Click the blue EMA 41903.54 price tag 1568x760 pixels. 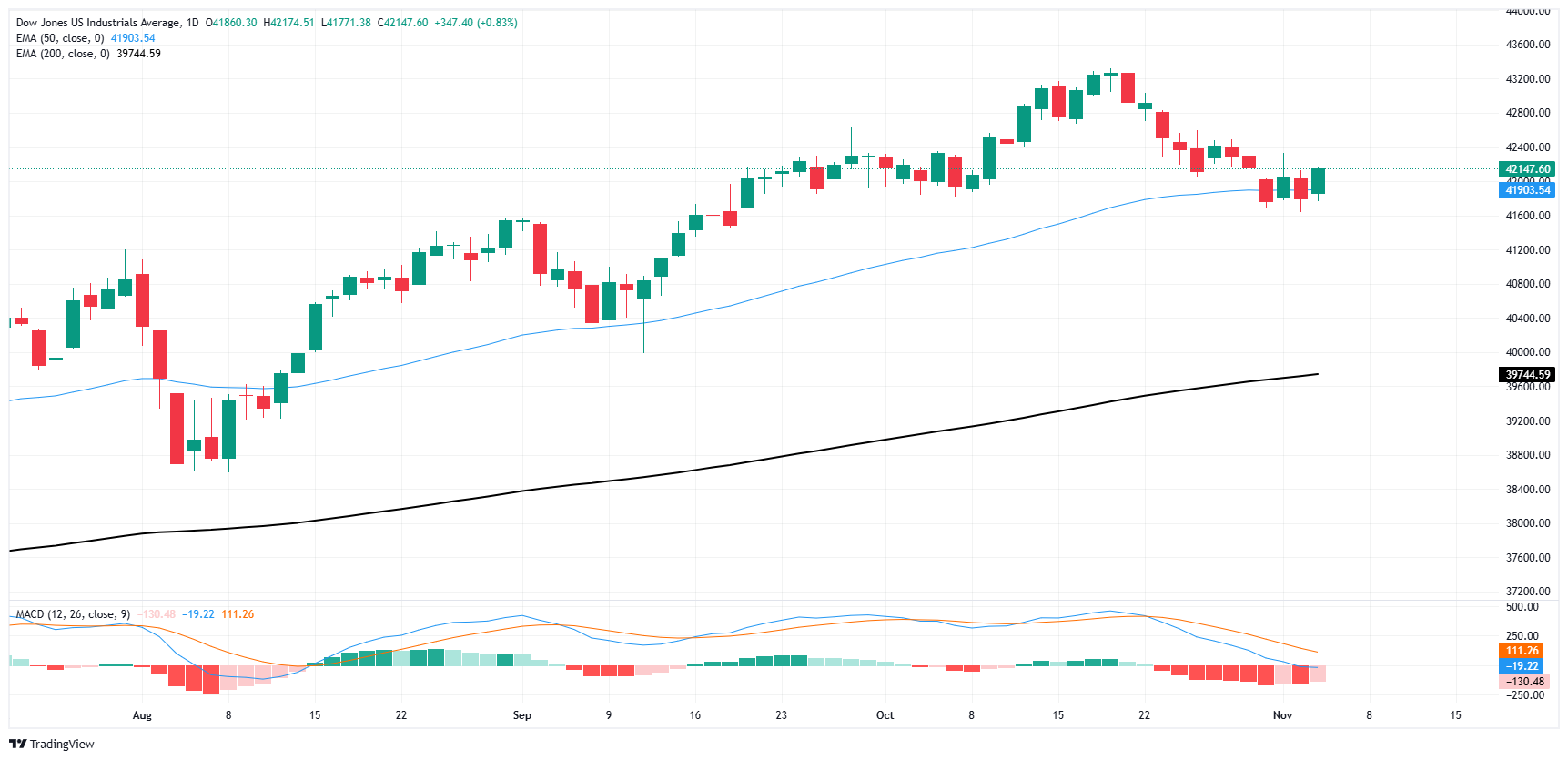pos(1527,189)
